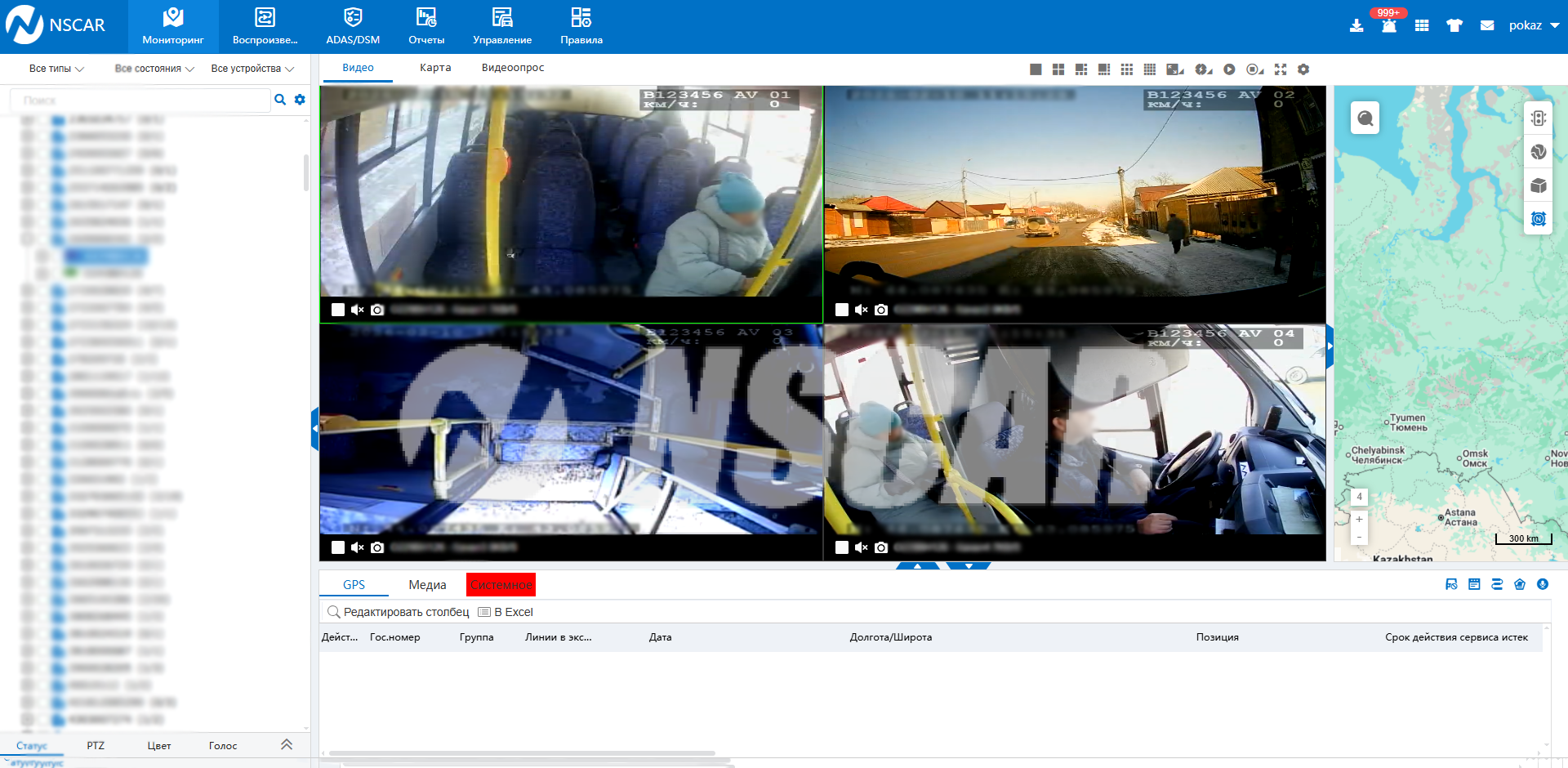Screen dimensions: 1568x768
Task: Stop the camera 03 video stream
Action: (338, 547)
